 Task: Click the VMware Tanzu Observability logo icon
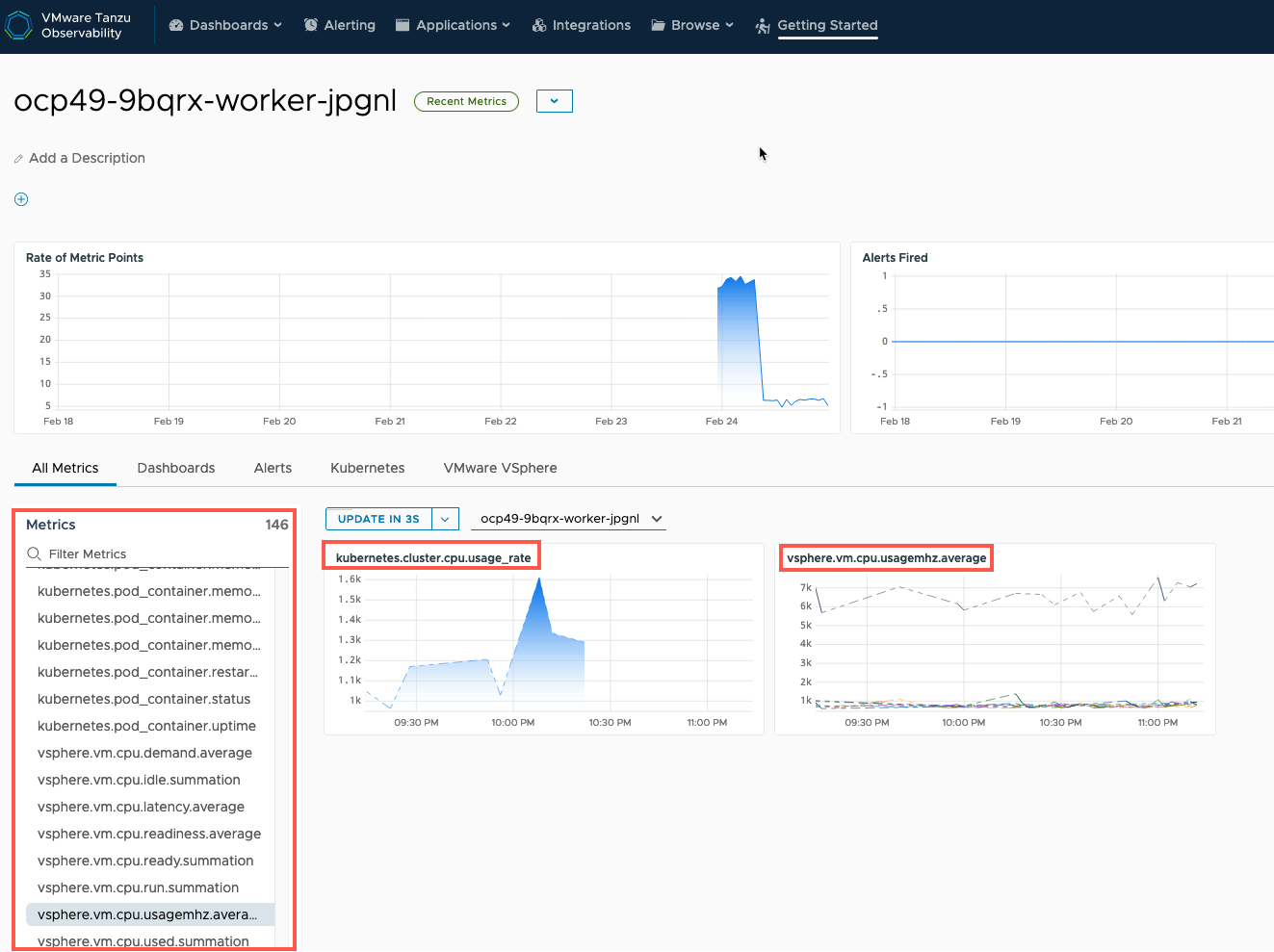[18, 25]
